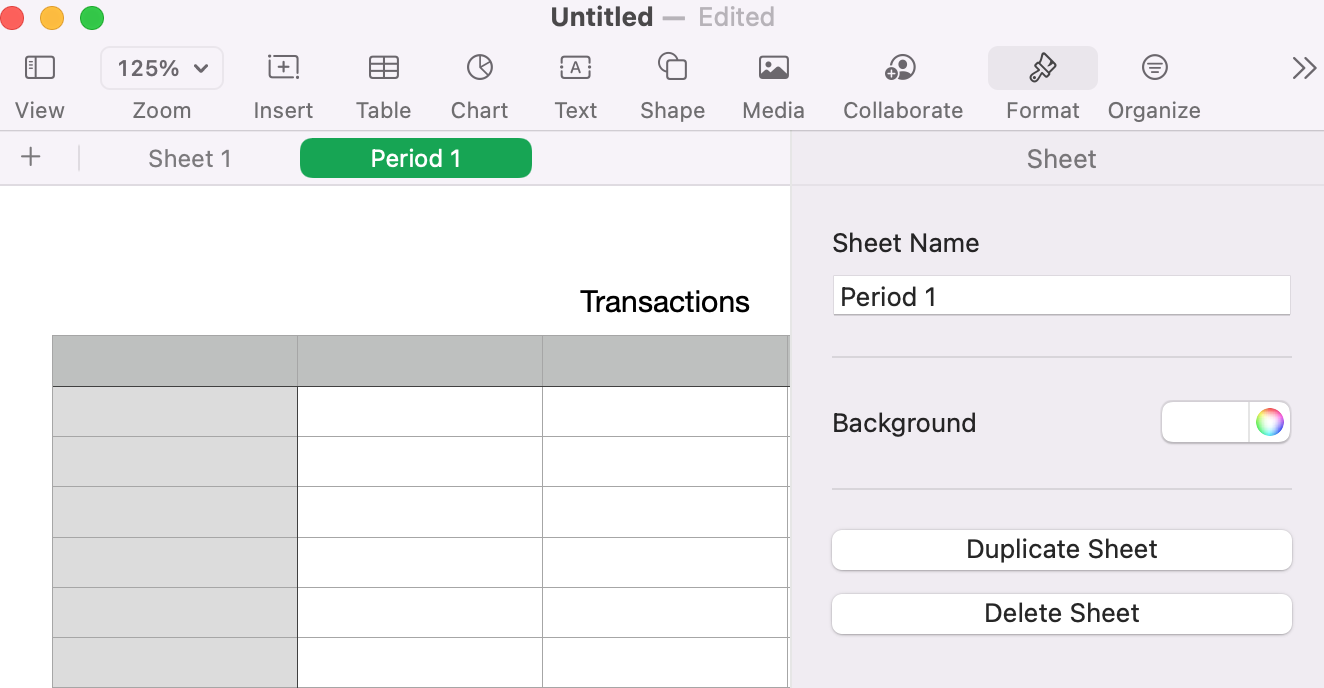The width and height of the screenshot is (1324, 688).
Task: Add a Table from the toolbar
Action: (x=383, y=68)
